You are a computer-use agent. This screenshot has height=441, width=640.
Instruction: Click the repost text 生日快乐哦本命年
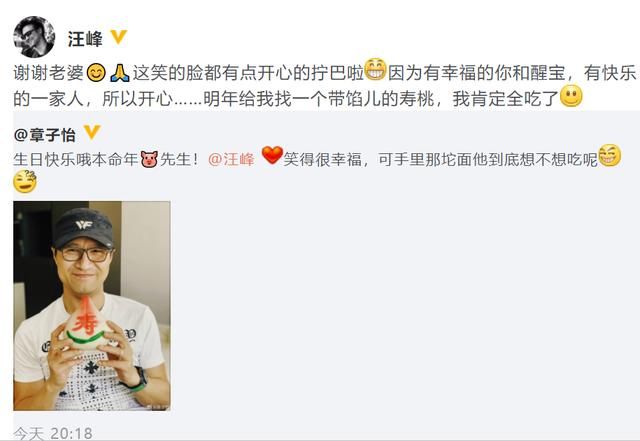coord(76,159)
